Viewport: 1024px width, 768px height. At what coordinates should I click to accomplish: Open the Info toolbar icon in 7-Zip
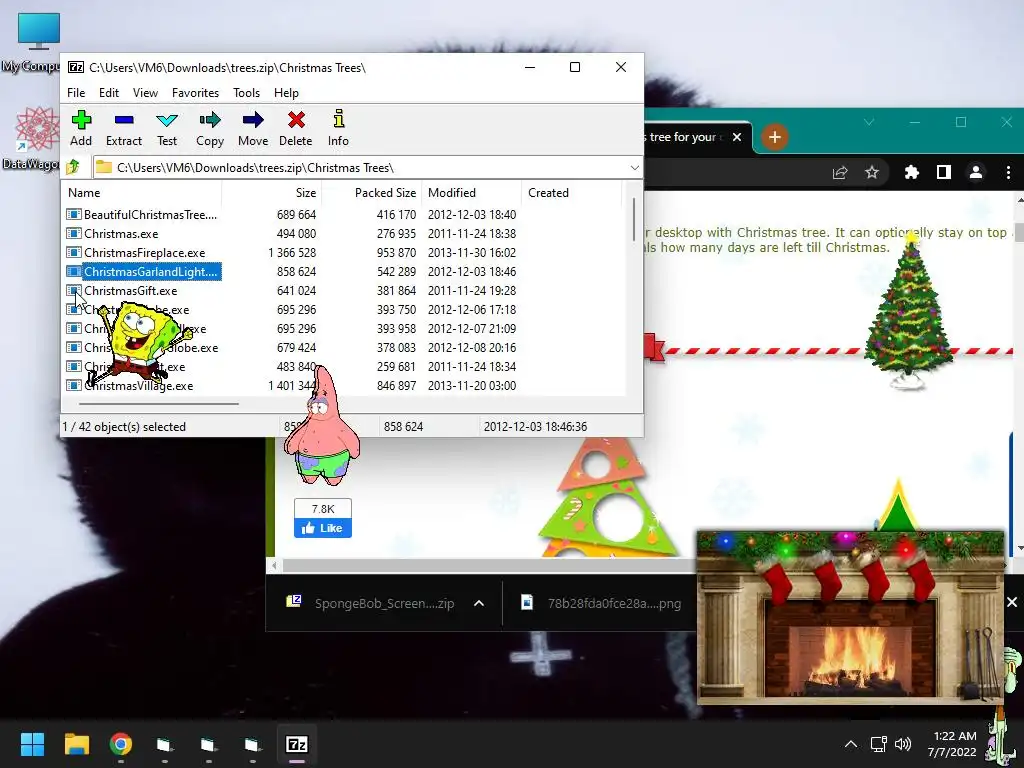338,128
